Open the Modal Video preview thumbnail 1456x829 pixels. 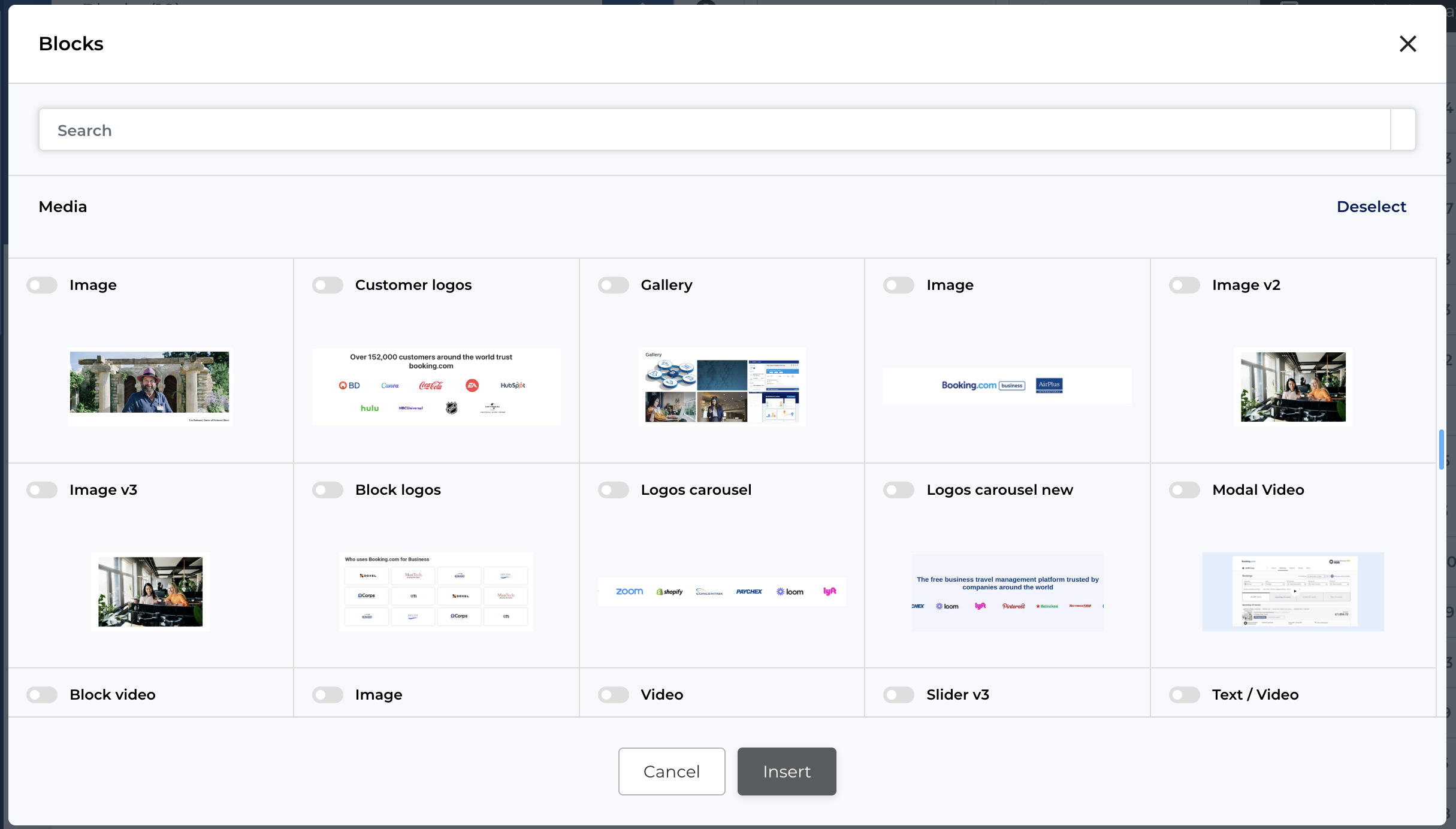(x=1293, y=591)
